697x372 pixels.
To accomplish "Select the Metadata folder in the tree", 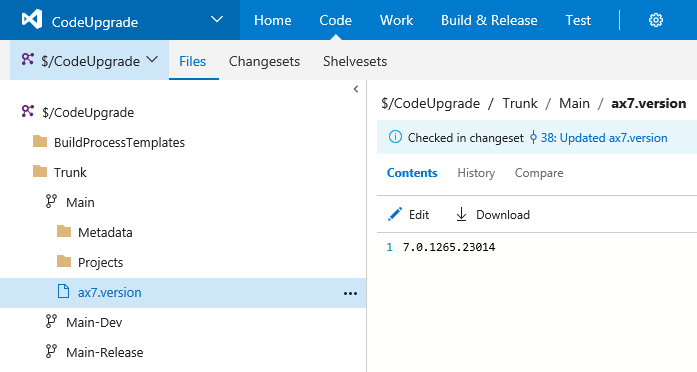I will [95, 232].
